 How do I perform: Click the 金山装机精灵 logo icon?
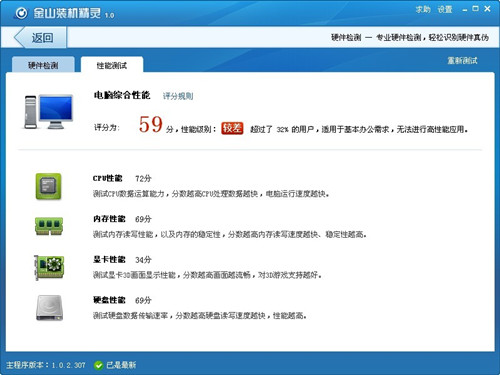(x=22, y=13)
